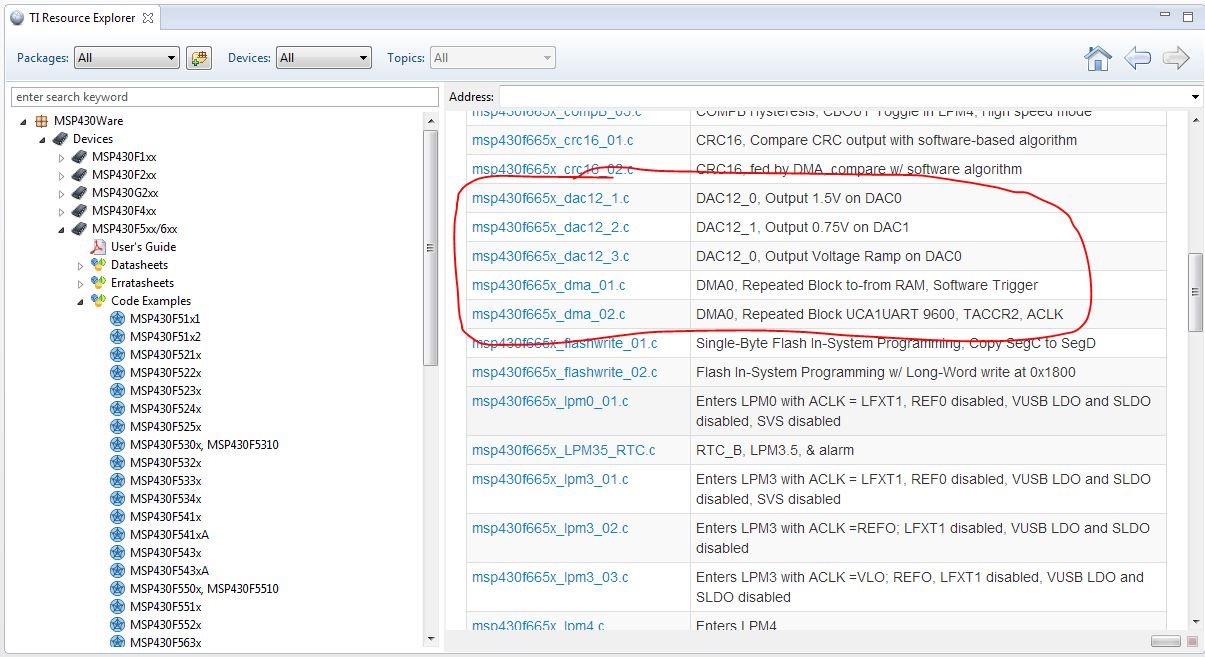Click the red stop icon in status bar
Screen dimensions: 1205x657
click(x=1192, y=641)
